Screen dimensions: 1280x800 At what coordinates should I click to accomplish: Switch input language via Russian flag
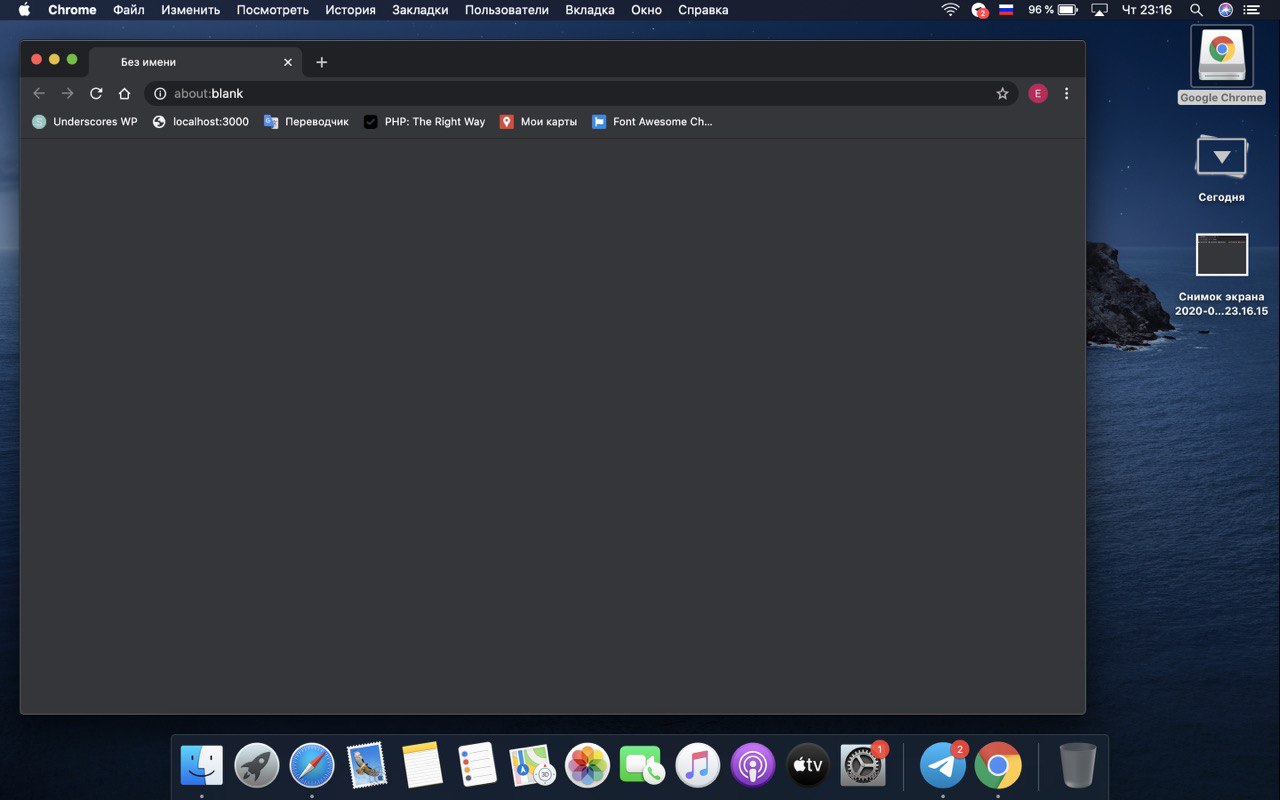click(x=1007, y=10)
